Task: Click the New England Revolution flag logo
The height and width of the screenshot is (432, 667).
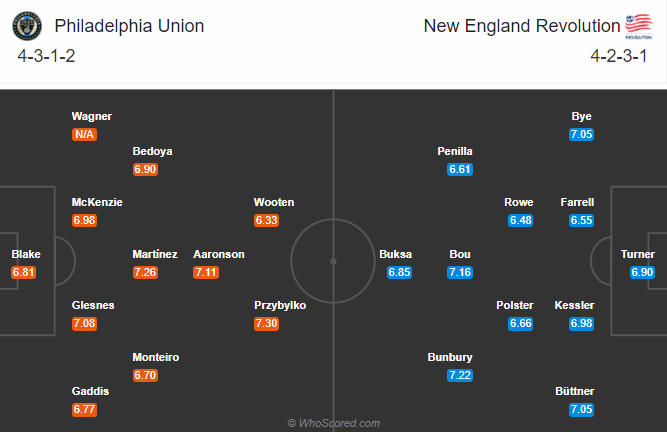Action: tap(638, 26)
